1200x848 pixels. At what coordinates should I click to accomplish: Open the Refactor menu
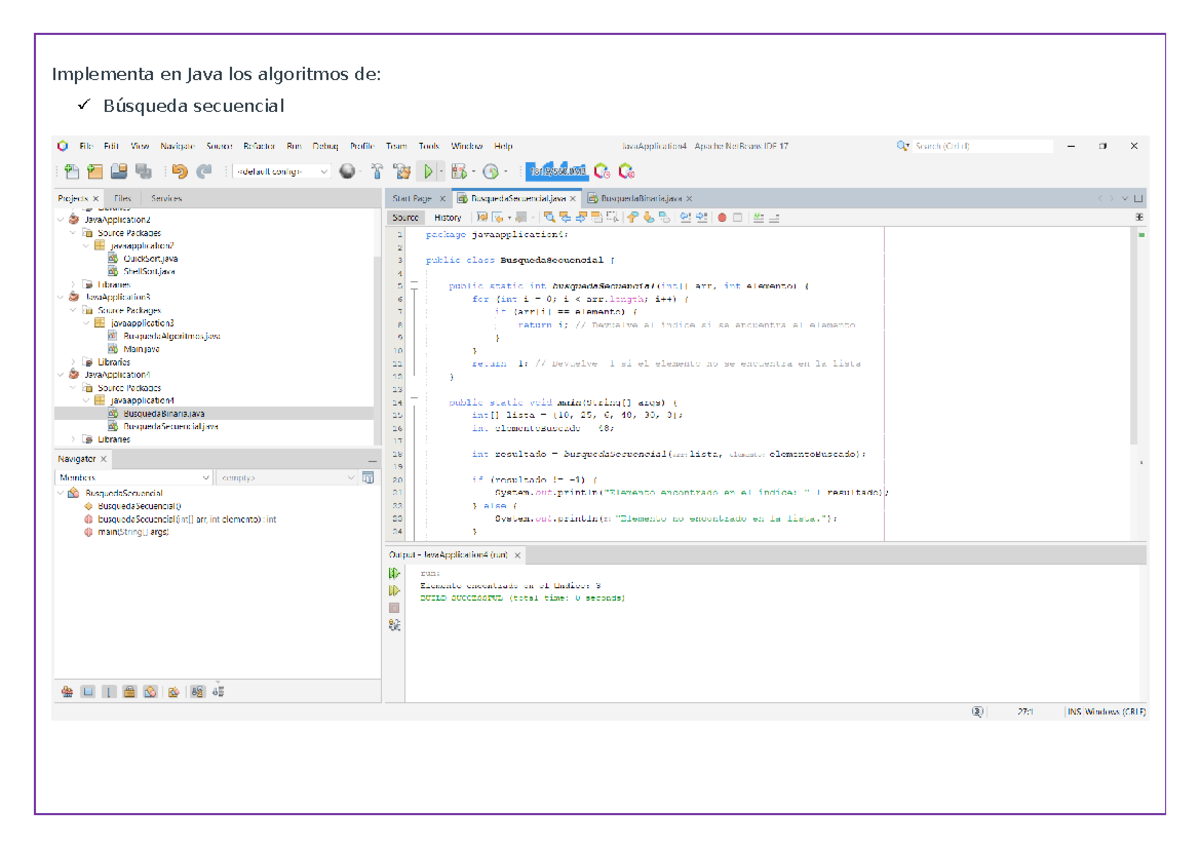257,145
